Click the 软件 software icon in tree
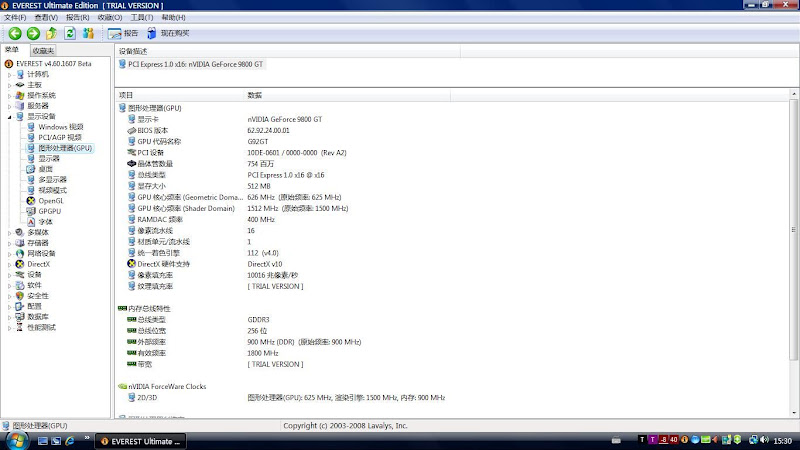Viewport: 800px width, 450px height. click(x=19, y=285)
